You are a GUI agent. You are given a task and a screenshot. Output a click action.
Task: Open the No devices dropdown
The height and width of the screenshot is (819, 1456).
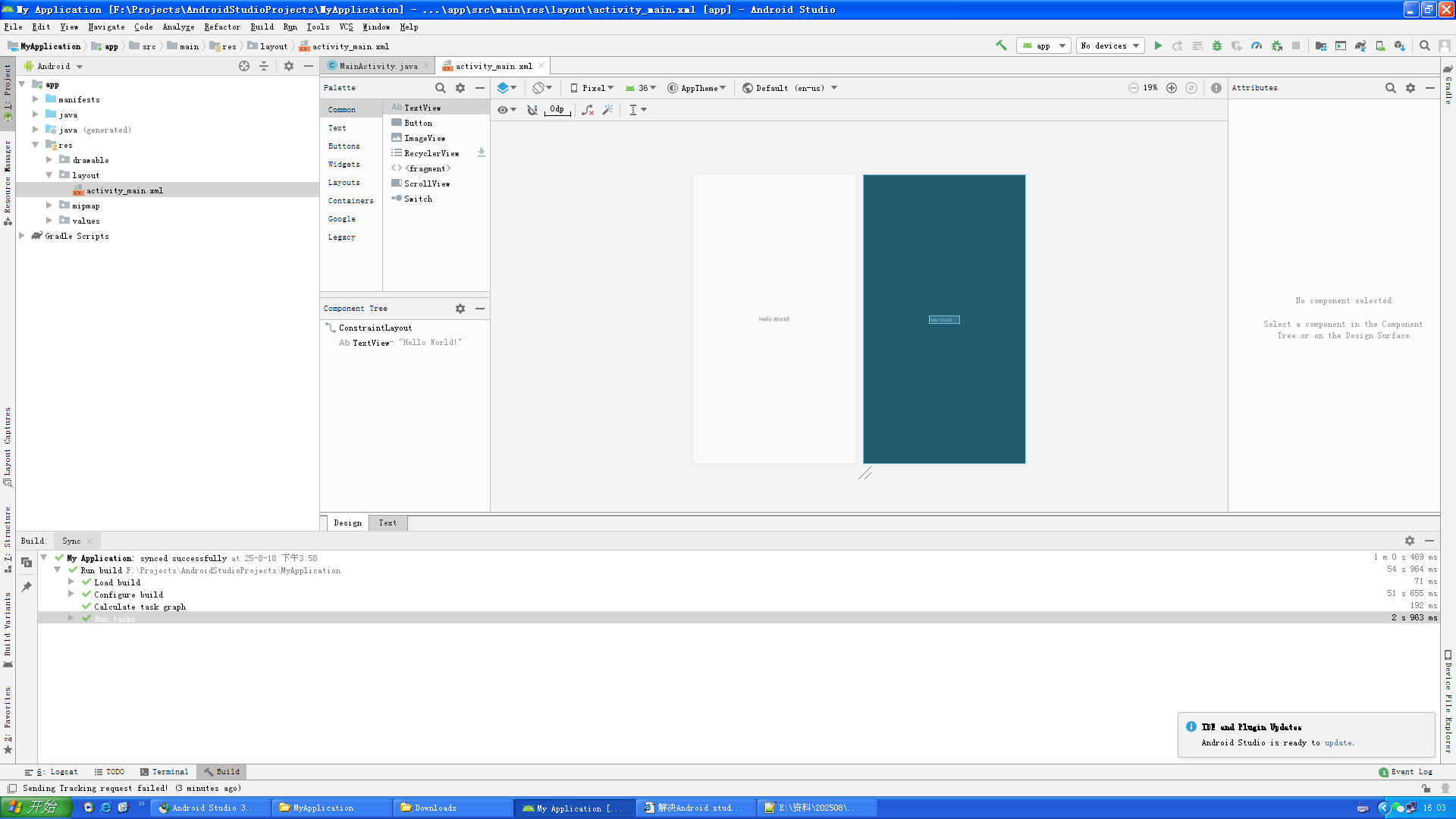coord(1110,45)
